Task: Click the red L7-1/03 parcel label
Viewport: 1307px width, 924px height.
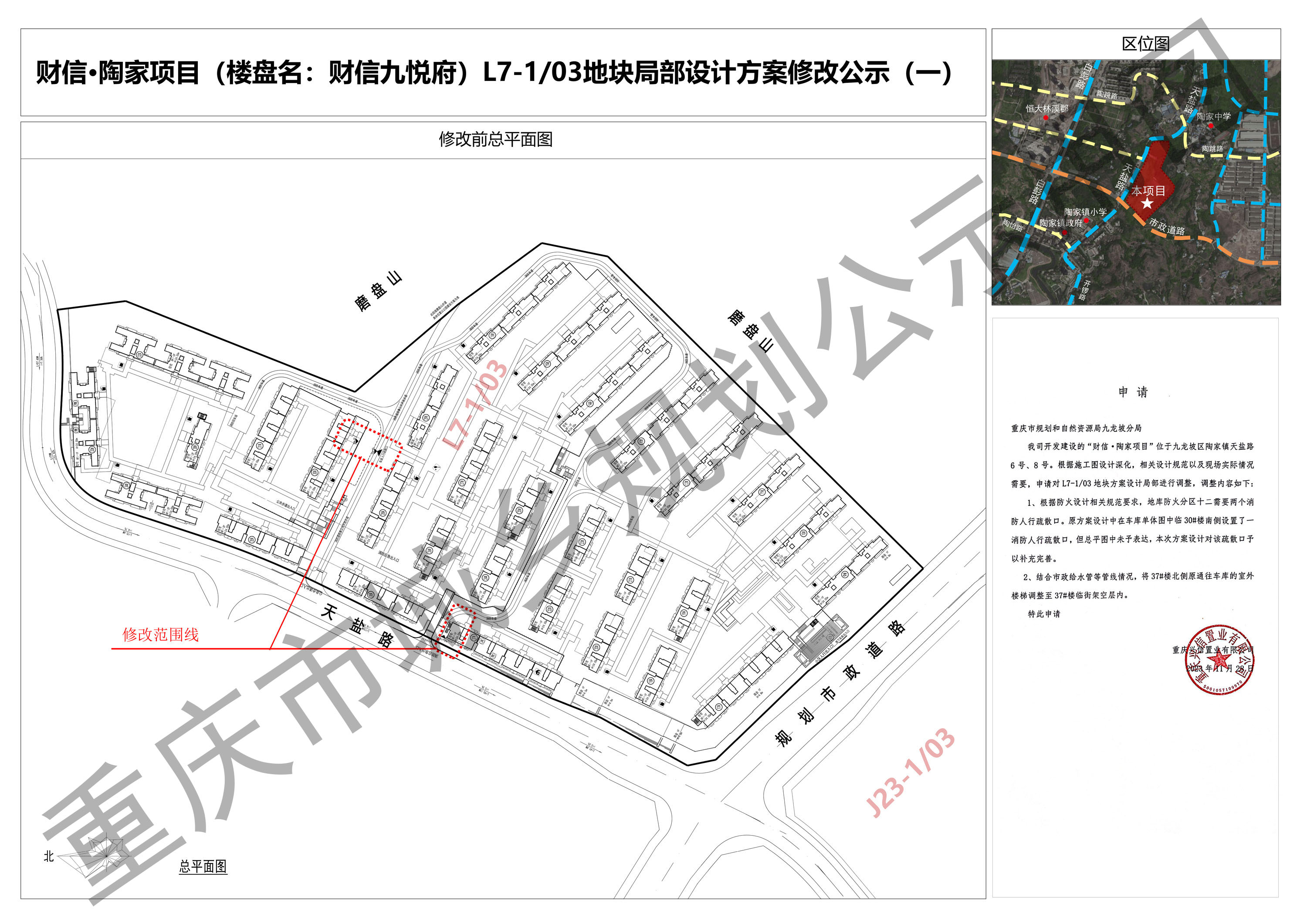Action: tap(475, 405)
